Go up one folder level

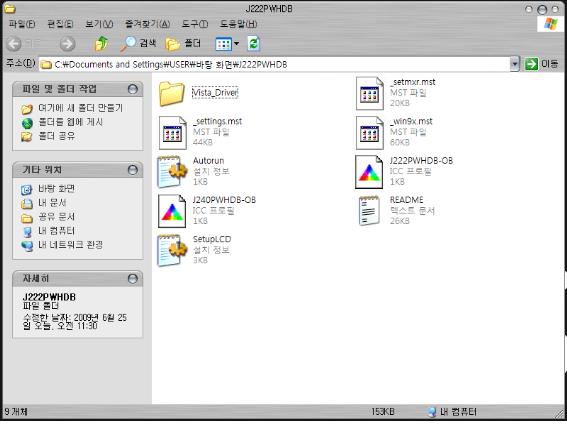coord(102,43)
